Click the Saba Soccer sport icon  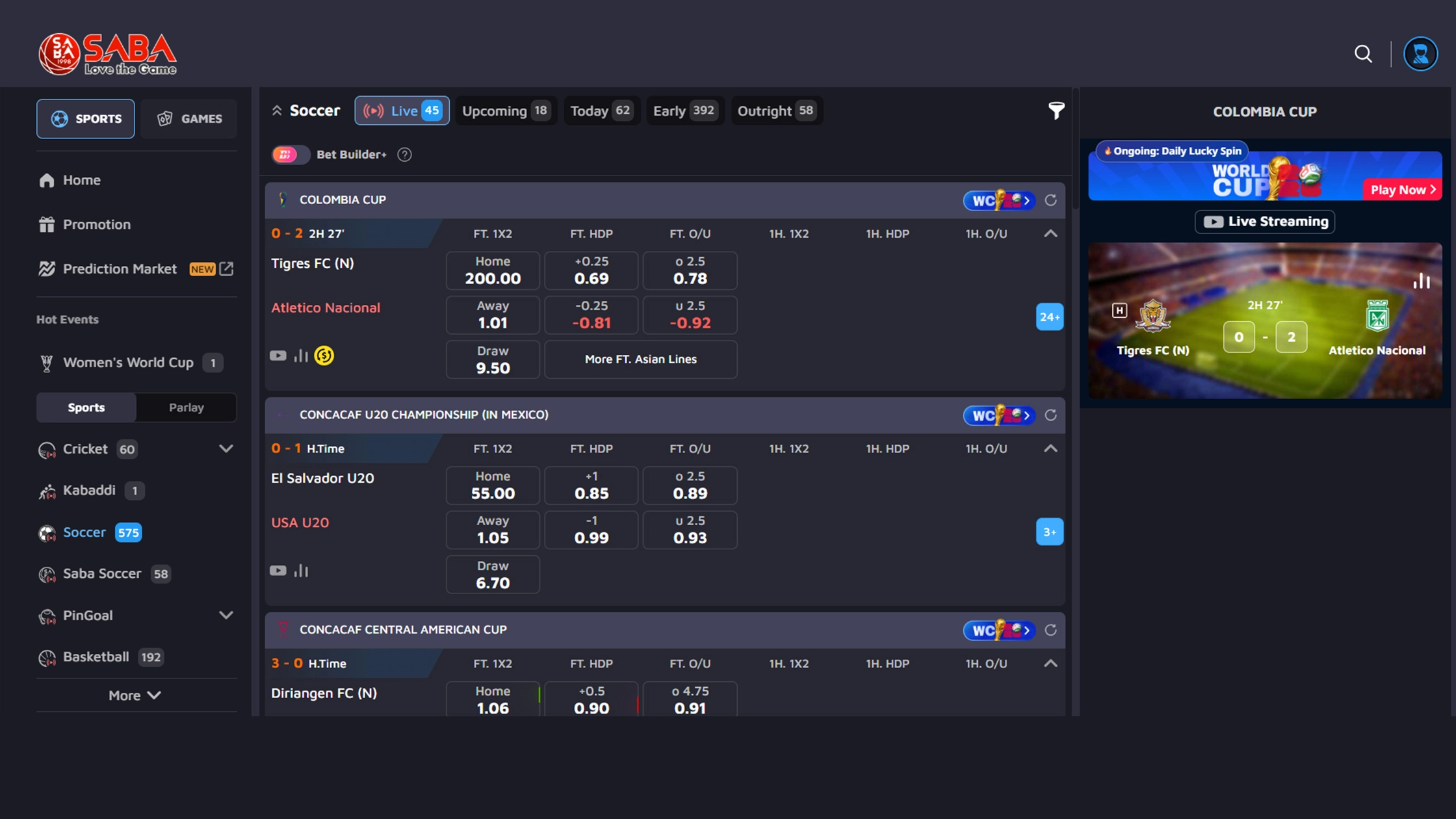[x=47, y=574]
